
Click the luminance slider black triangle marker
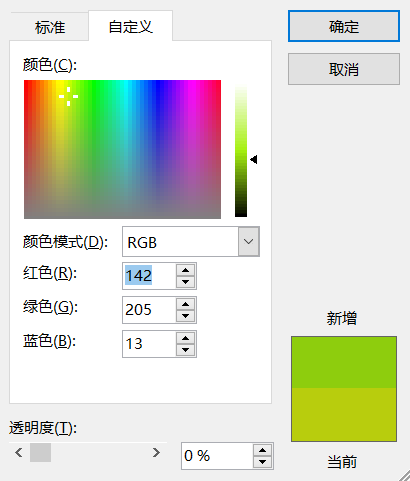(254, 160)
